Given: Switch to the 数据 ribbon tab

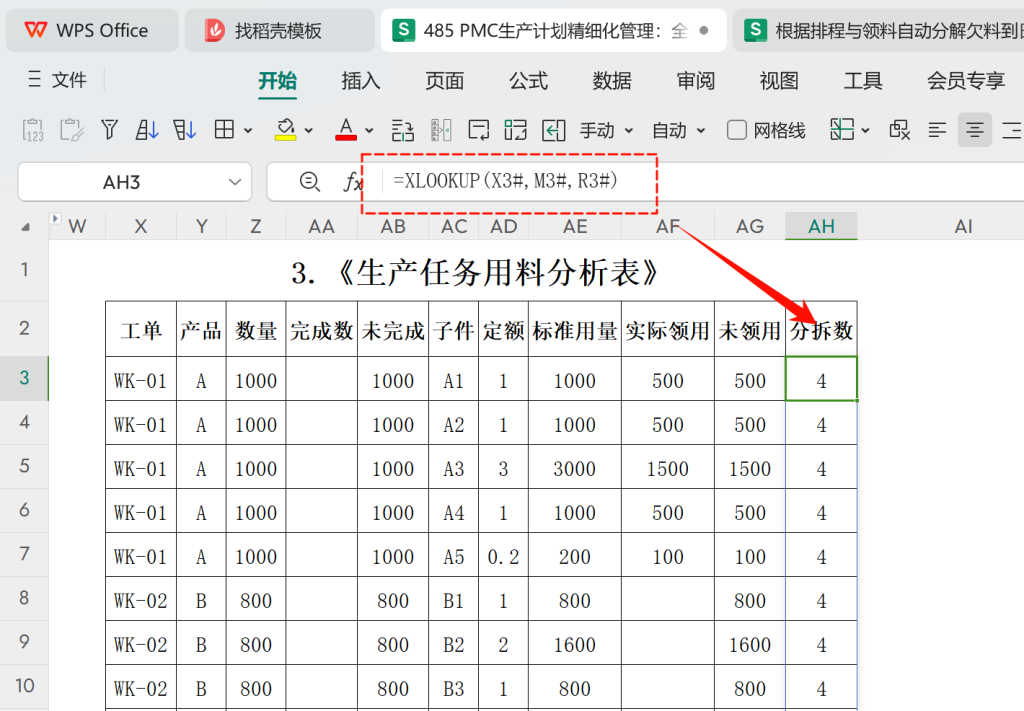Looking at the screenshot, I should pyautogui.click(x=612, y=81).
